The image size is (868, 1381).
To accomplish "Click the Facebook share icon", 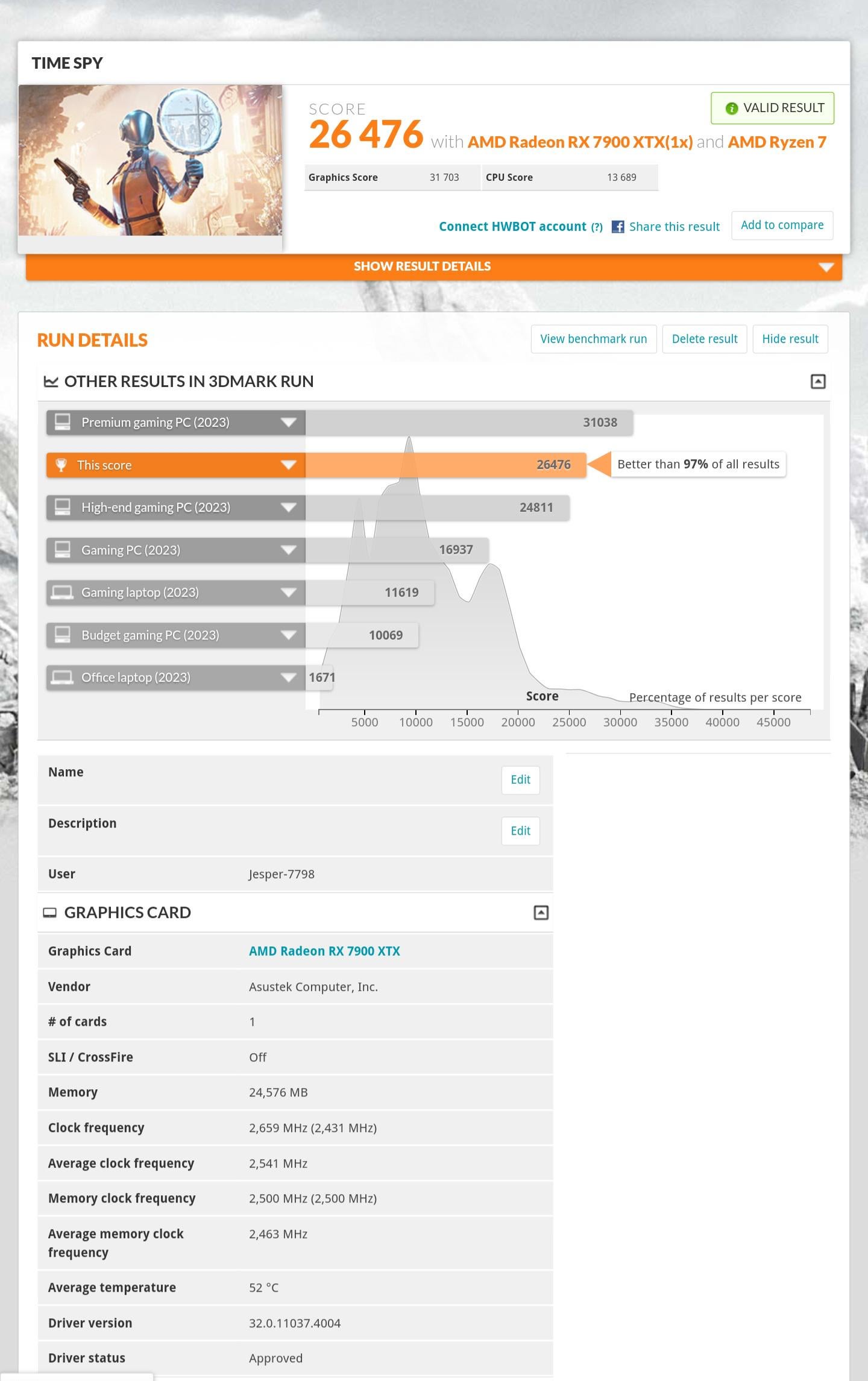I will 618,227.
